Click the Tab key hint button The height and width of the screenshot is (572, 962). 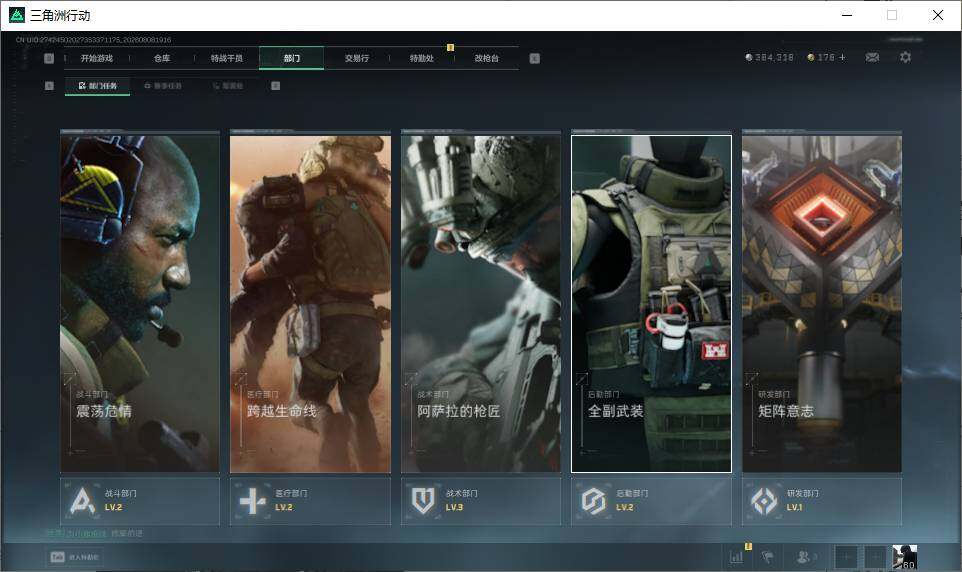pyautogui.click(x=74, y=557)
